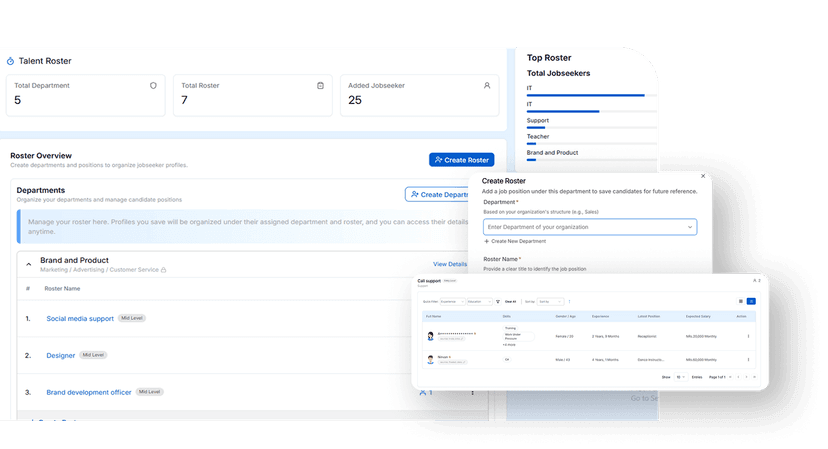
Task: Open the Show 10 entries dropdown
Action: (x=681, y=377)
